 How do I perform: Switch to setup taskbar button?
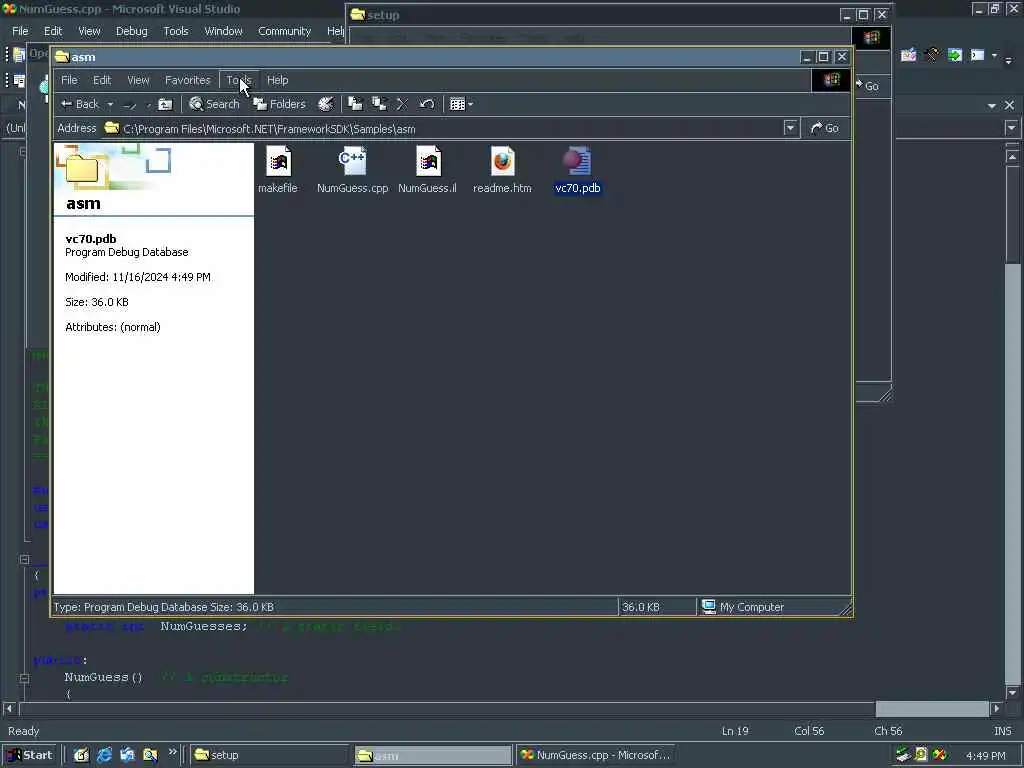(270, 755)
